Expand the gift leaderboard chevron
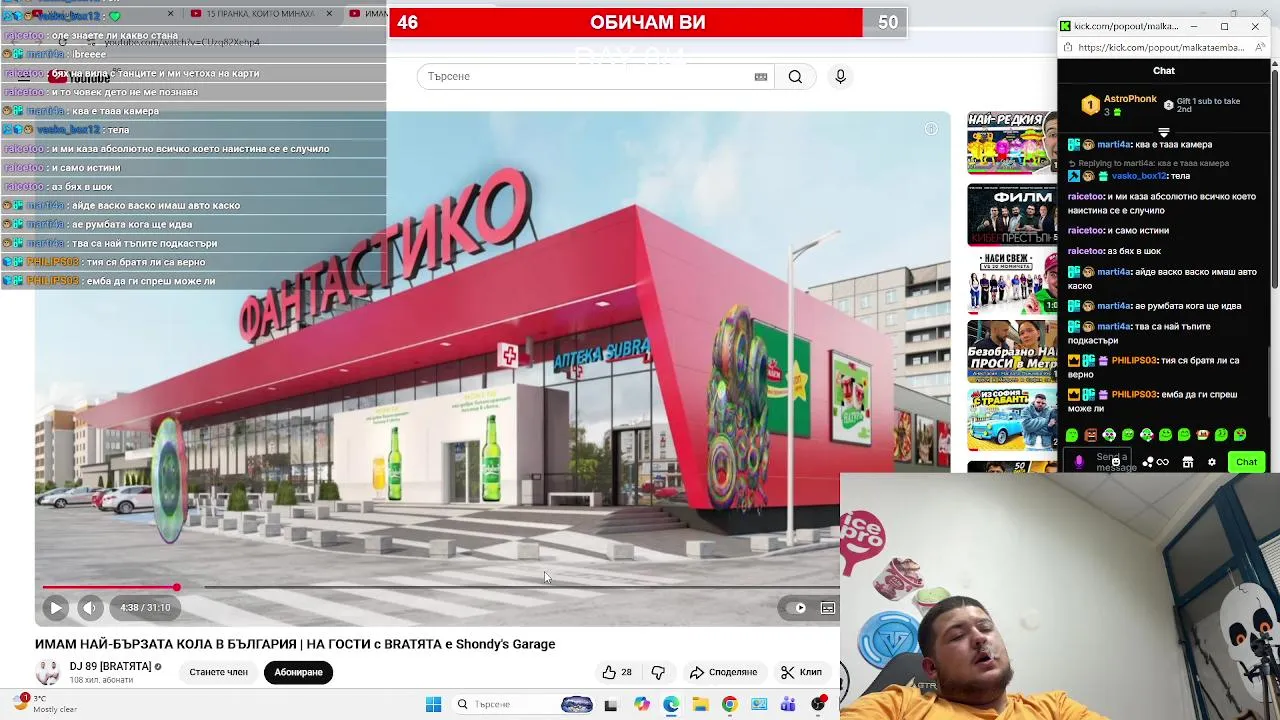Image resolution: width=1280 pixels, height=720 pixels. 1163,132
